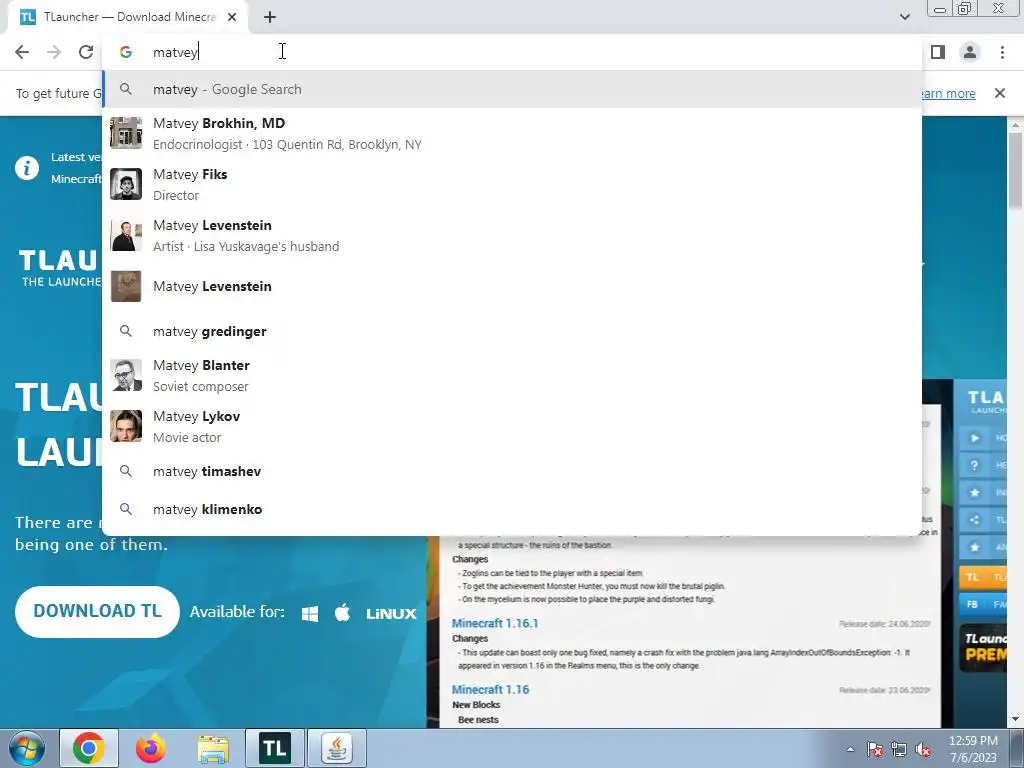
Task: Click the DOWNLOAD TL button
Action: click(x=97, y=611)
